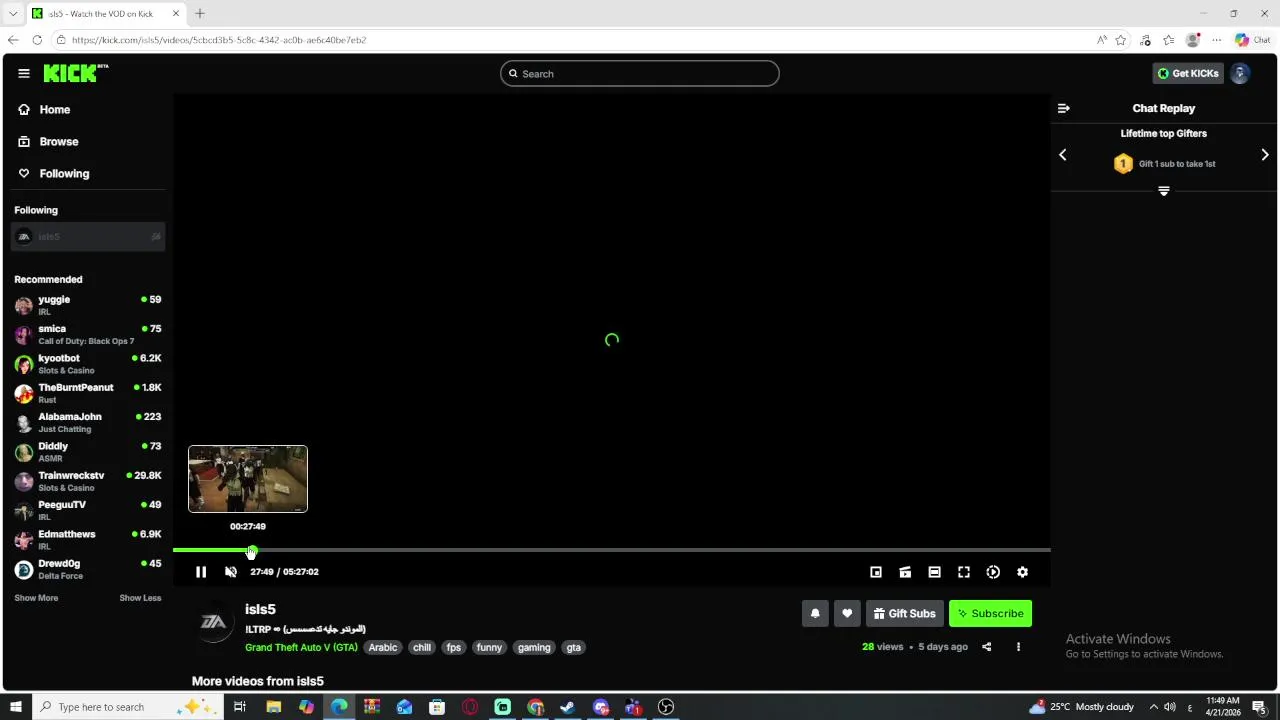Click the Kick logo

[x=75, y=73]
